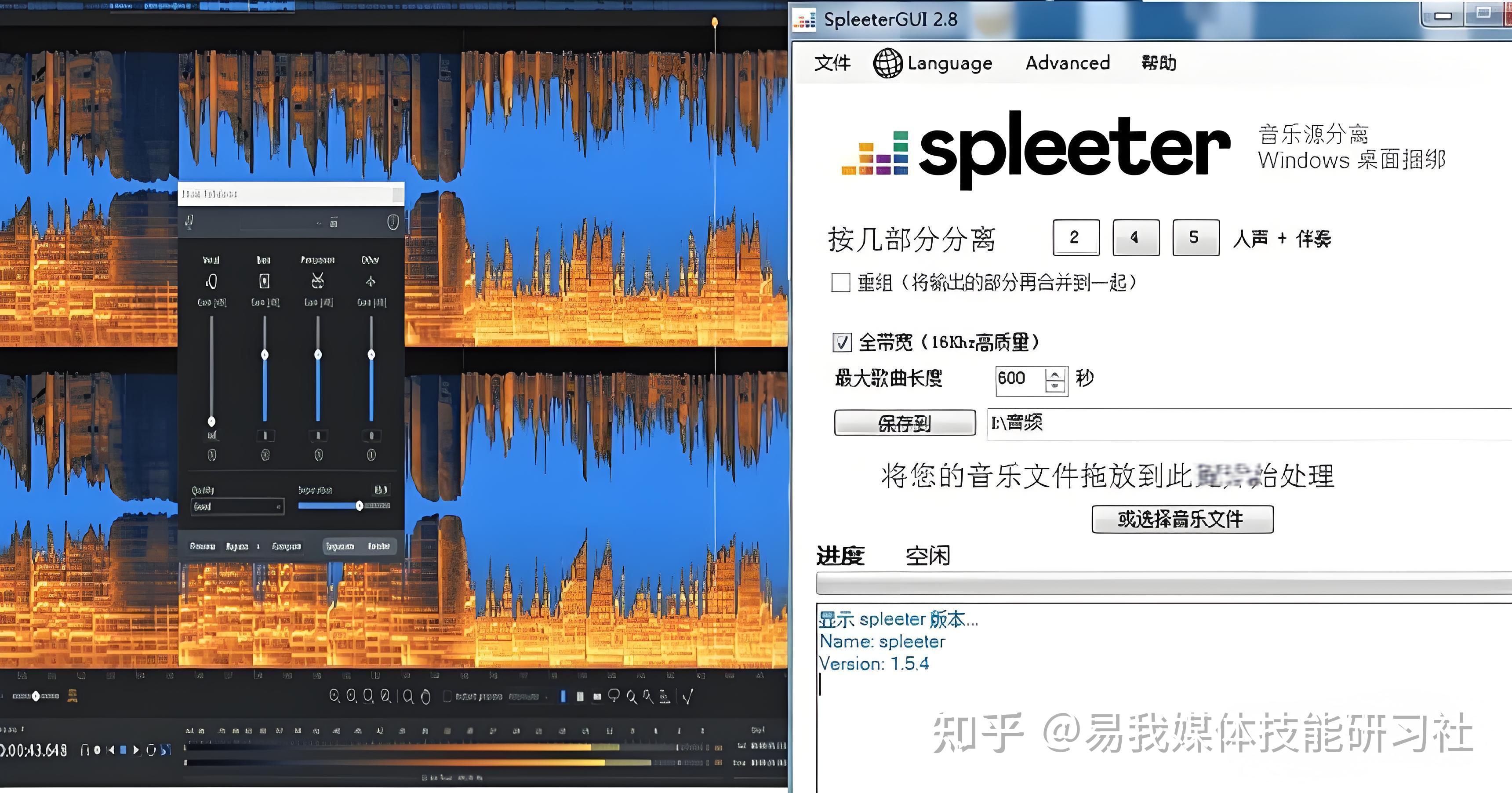The image size is (1512, 793).
Task: Click the round button below Voice column
Action: click(x=212, y=455)
